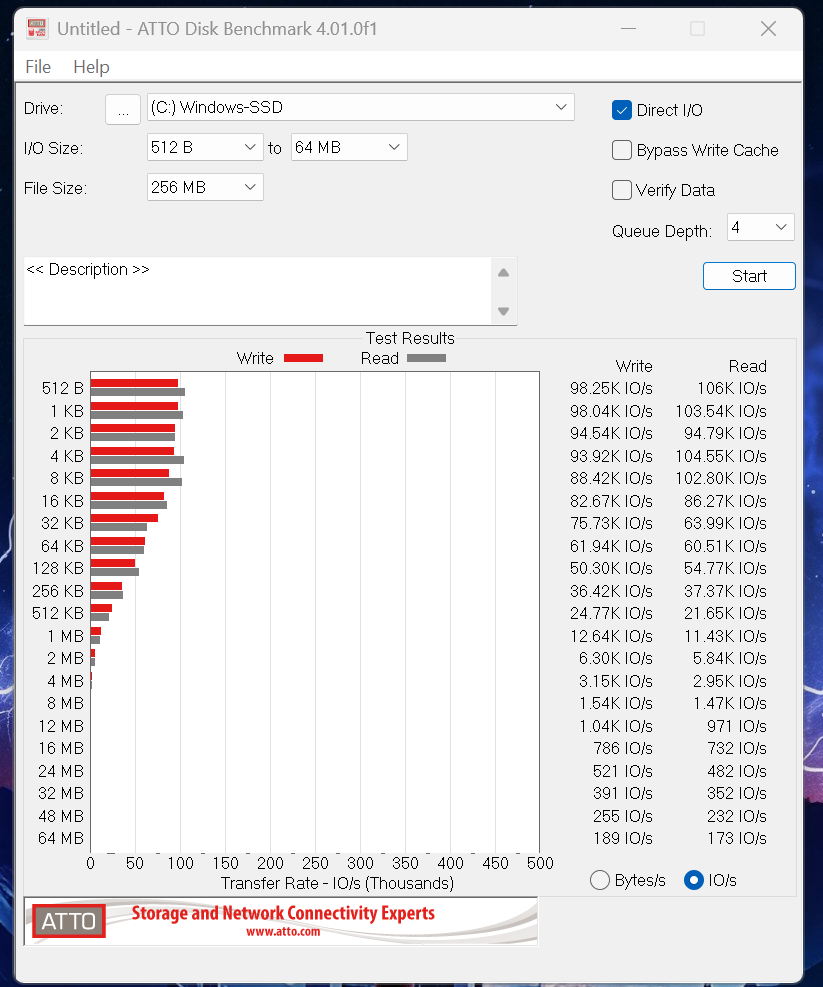Image resolution: width=823 pixels, height=987 pixels.
Task: Open the Queue Depth dropdown
Action: point(761,227)
